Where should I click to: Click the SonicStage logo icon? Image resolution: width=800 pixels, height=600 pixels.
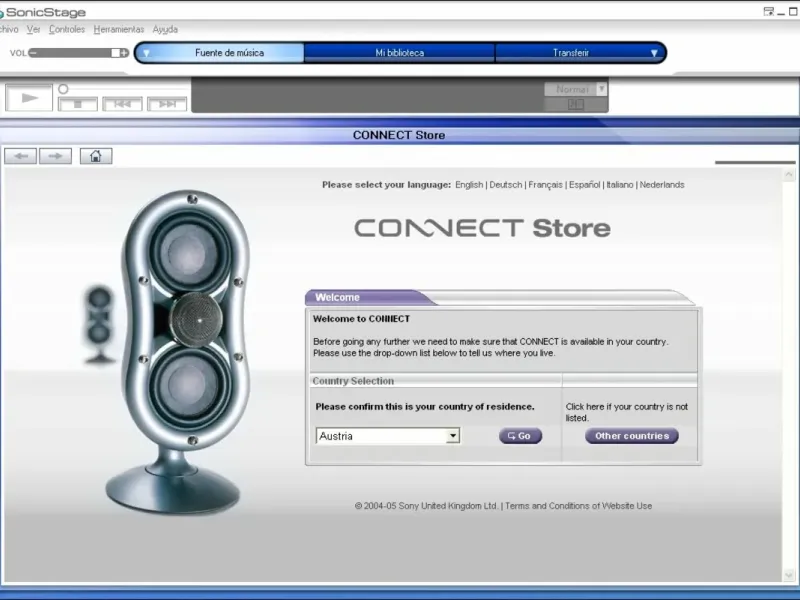[x=2, y=13]
